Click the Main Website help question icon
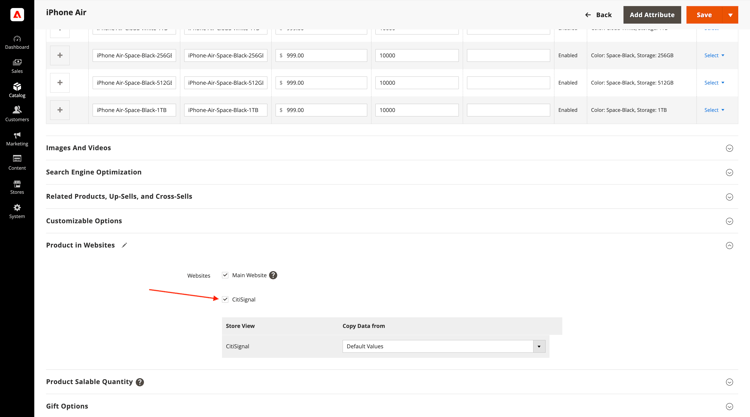750x417 pixels. [273, 275]
